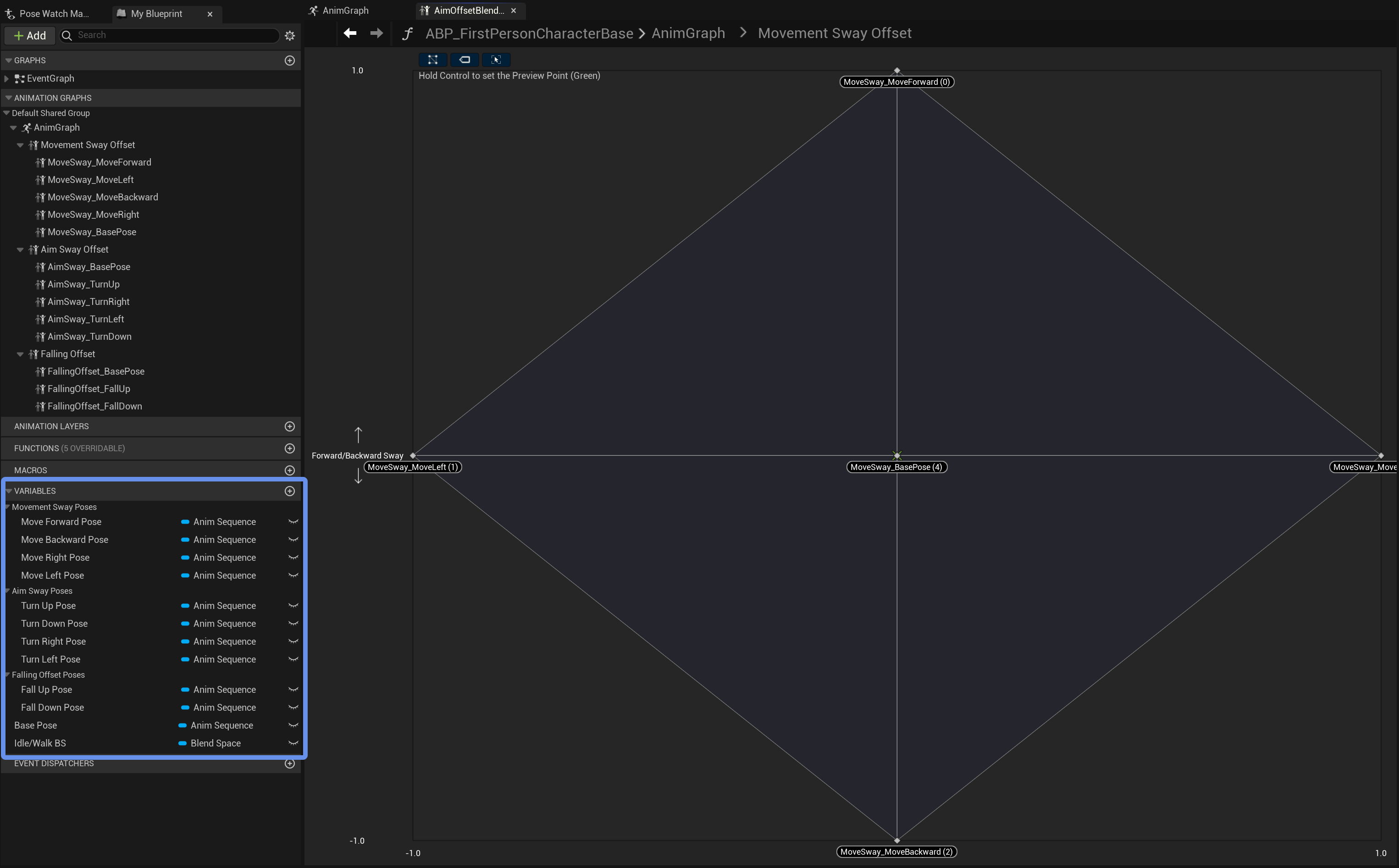The width and height of the screenshot is (1399, 868).
Task: Click the Add button in My Blueprint
Action: tap(30, 36)
